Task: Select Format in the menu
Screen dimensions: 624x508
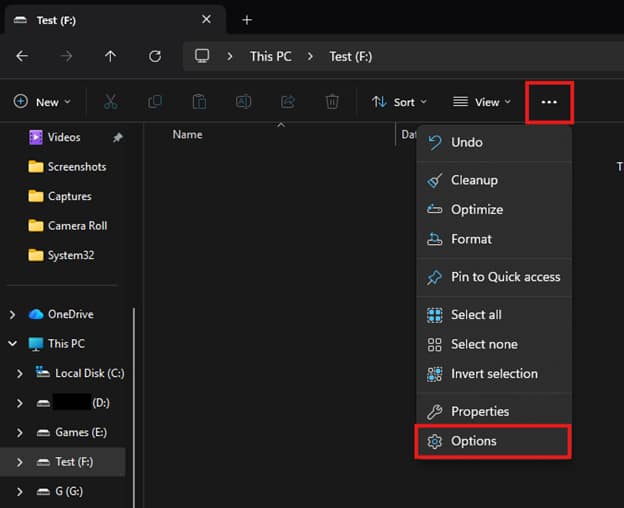Action: [x=493, y=239]
